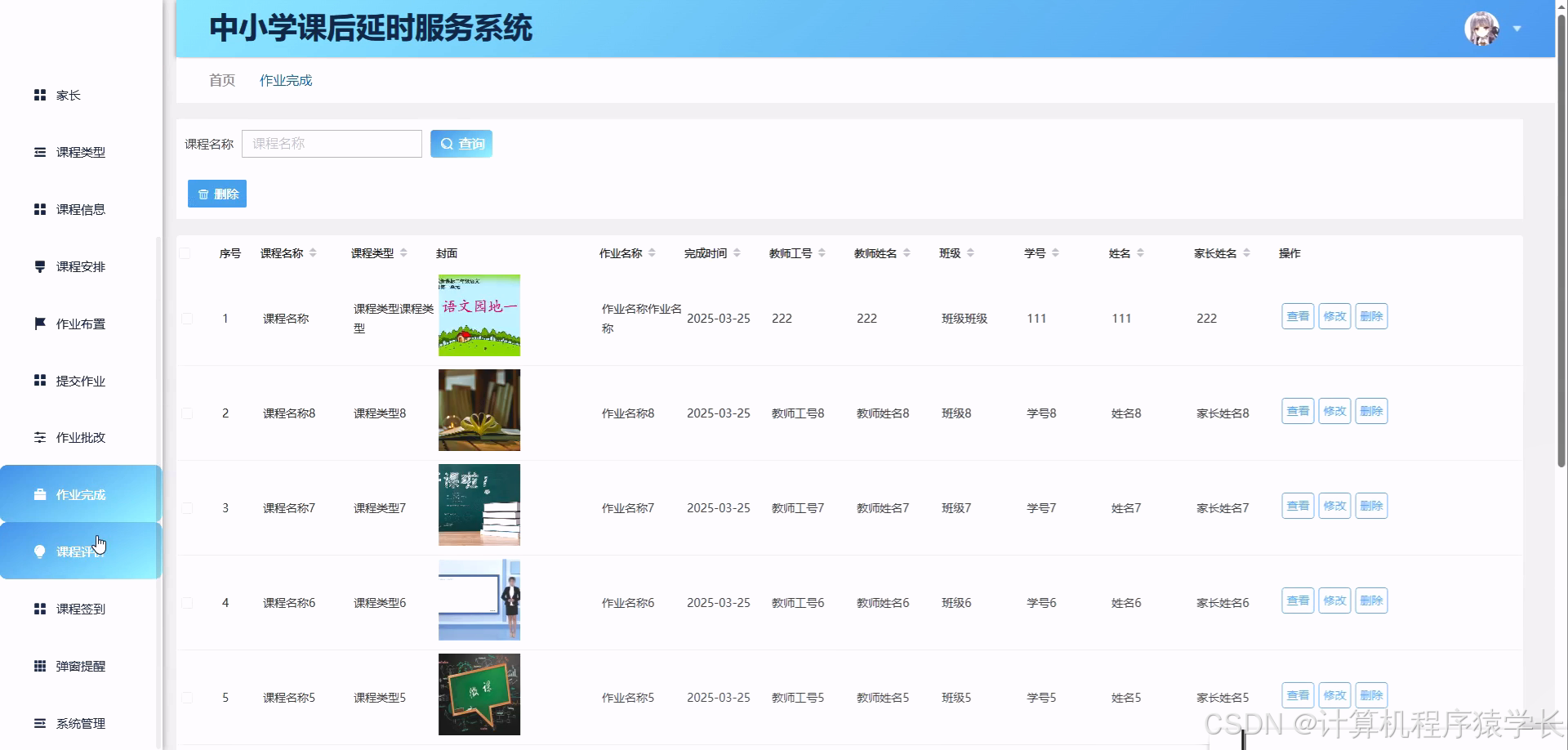The image size is (1568, 750).
Task: Click the 查询 search button
Action: point(461,143)
